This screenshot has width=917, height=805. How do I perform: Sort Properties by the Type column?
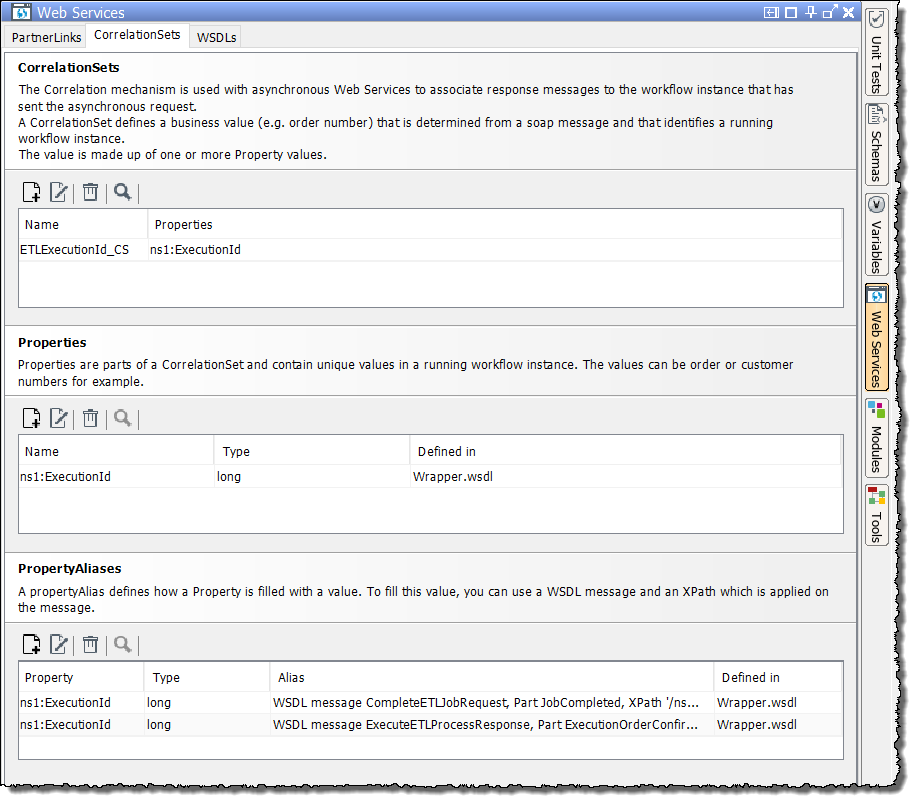point(310,452)
